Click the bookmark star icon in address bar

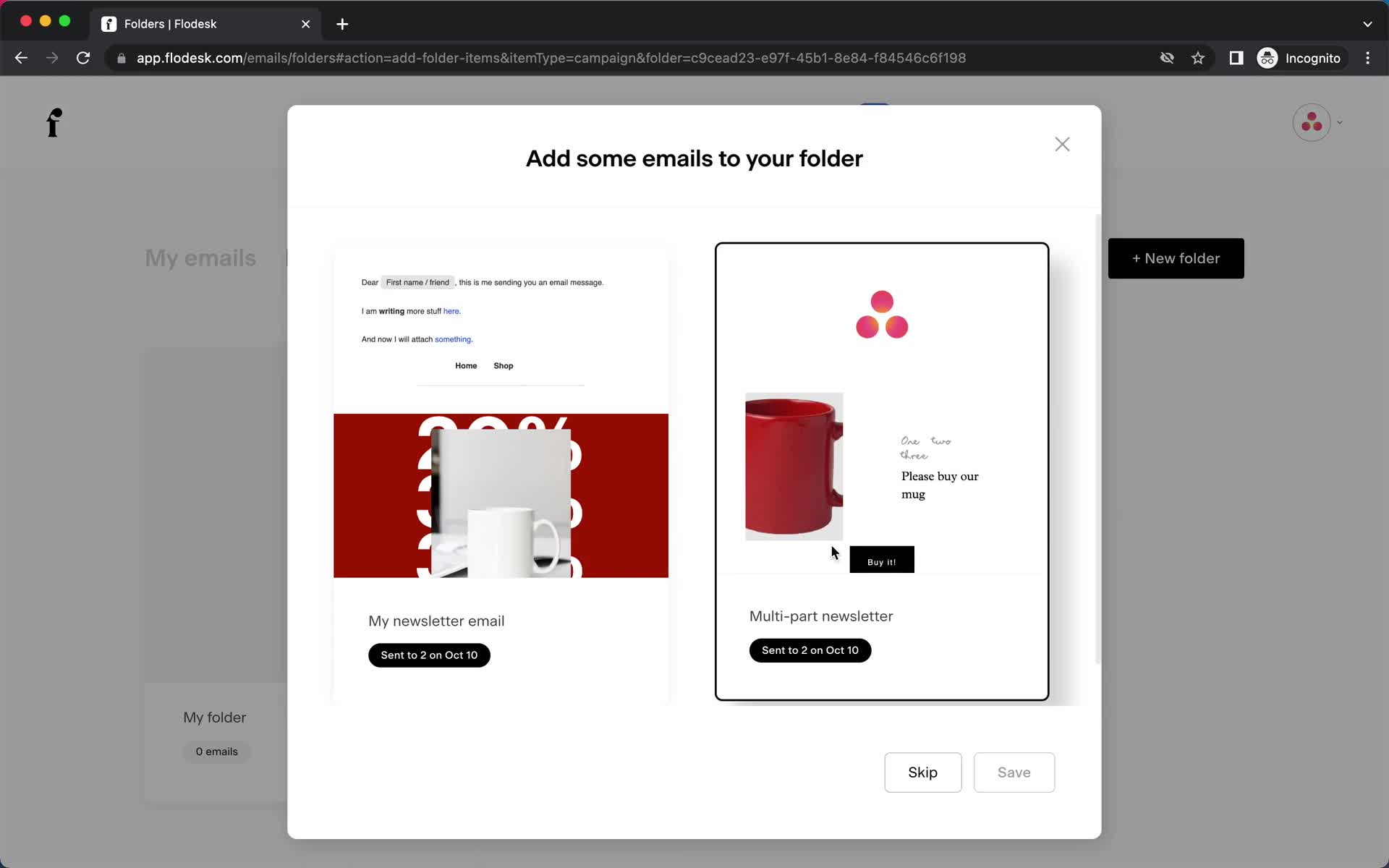coord(1198,58)
